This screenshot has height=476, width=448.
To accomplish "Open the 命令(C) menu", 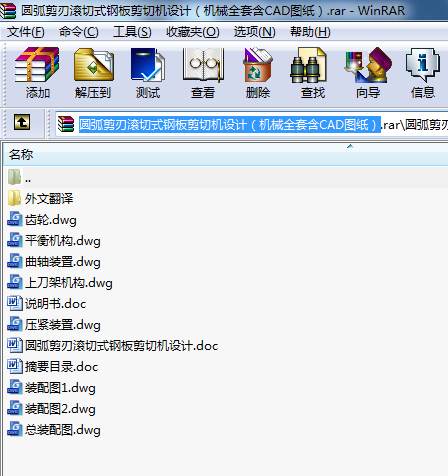I will click(79, 32).
